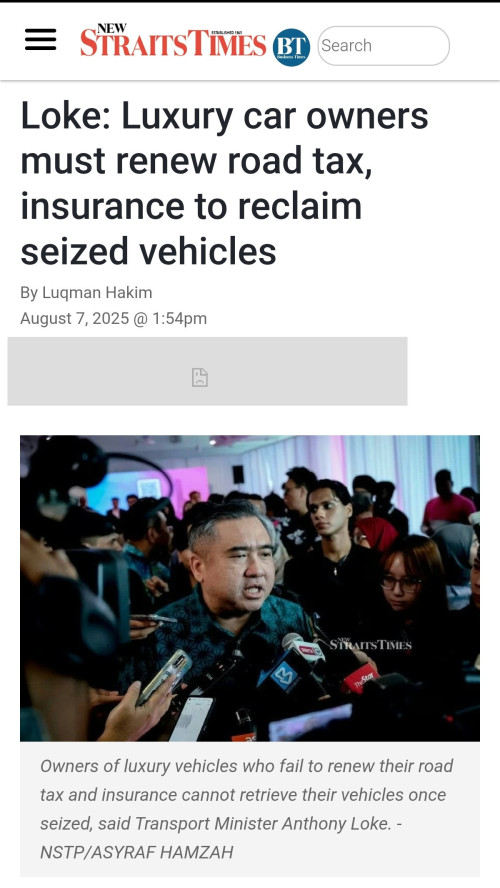
Task: Tap the luxury car owners headline
Action: [225, 183]
